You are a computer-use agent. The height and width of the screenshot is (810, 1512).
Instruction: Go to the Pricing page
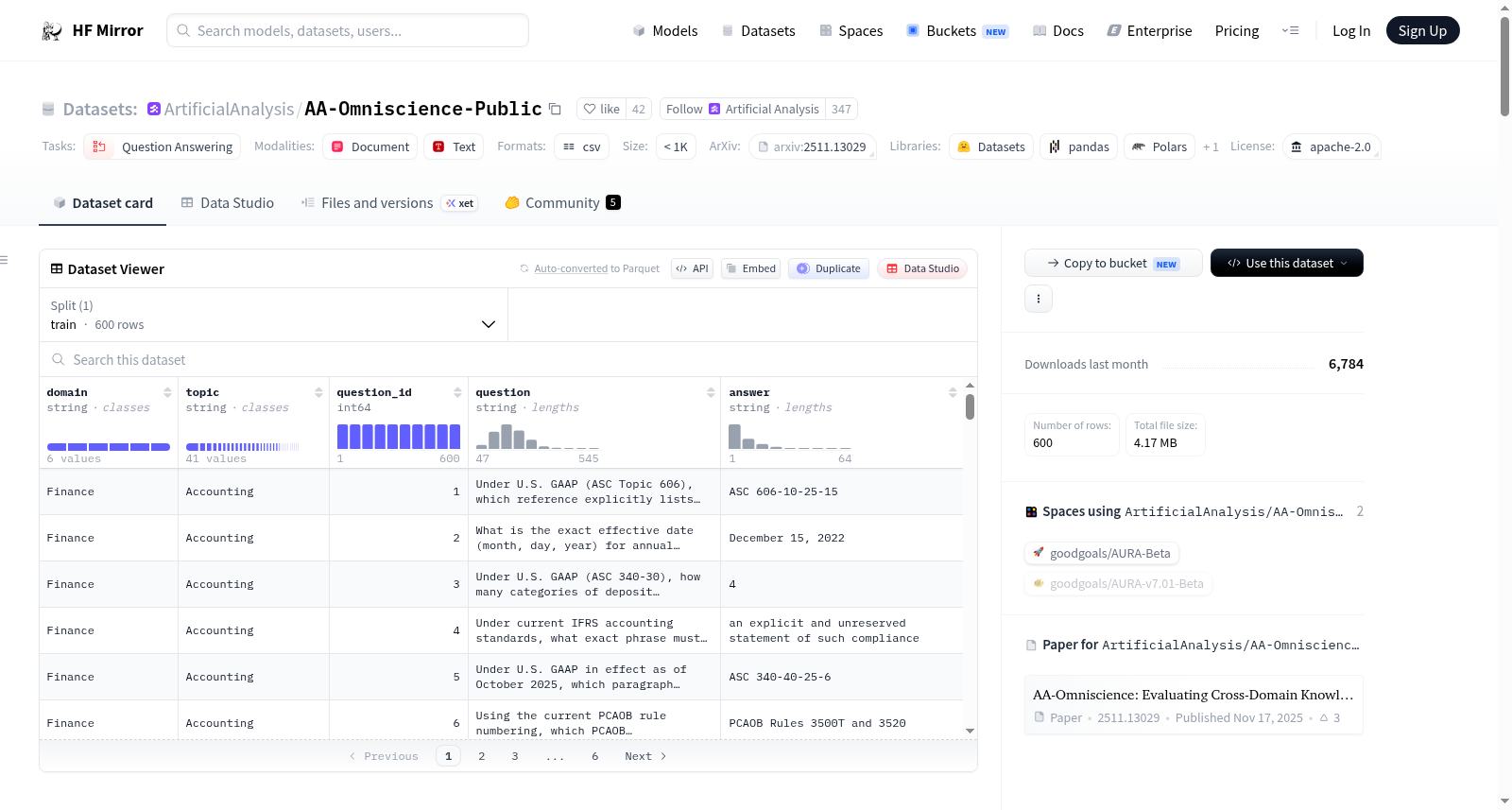pos(1237,30)
